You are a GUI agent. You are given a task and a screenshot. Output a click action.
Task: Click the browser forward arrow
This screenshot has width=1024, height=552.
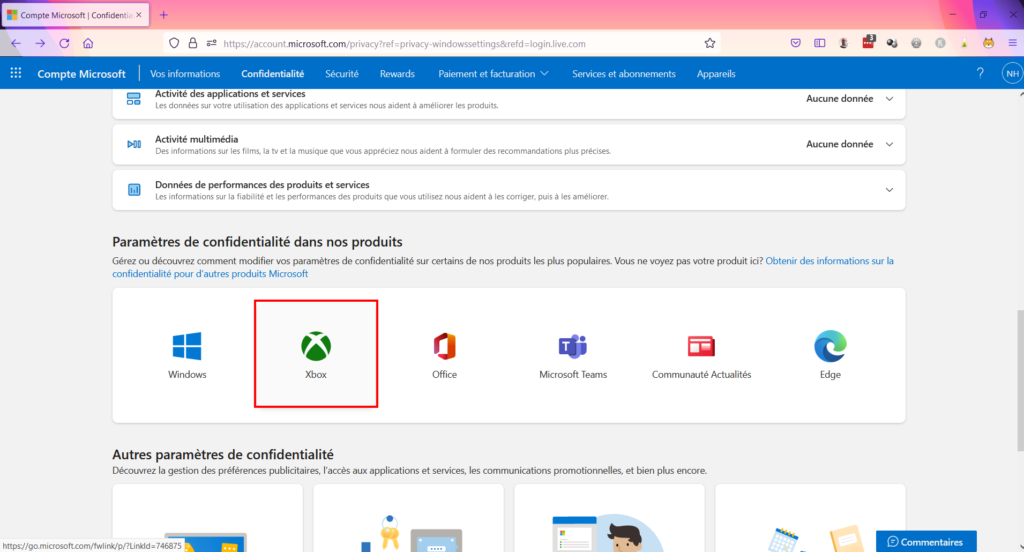tap(40, 43)
